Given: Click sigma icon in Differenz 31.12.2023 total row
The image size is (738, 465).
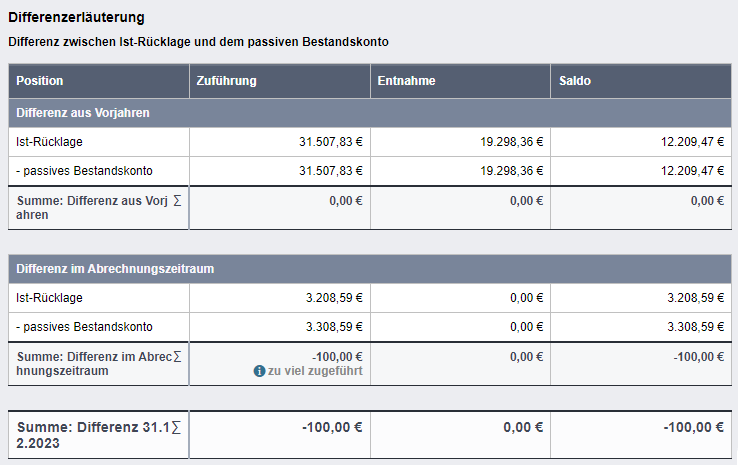Looking at the screenshot, I should click(178, 427).
